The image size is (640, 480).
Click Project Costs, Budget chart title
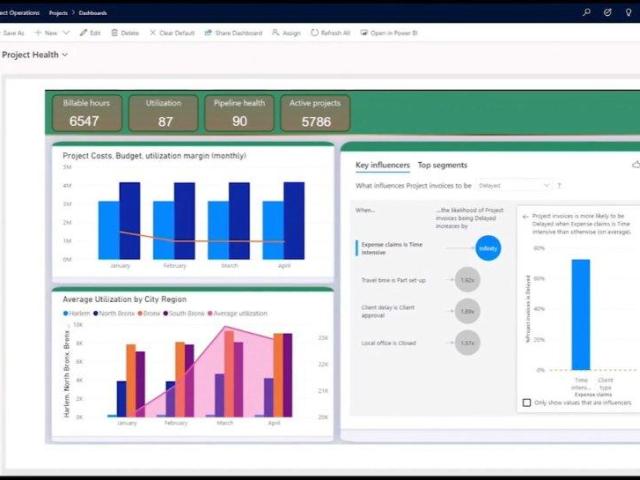[x=154, y=156]
